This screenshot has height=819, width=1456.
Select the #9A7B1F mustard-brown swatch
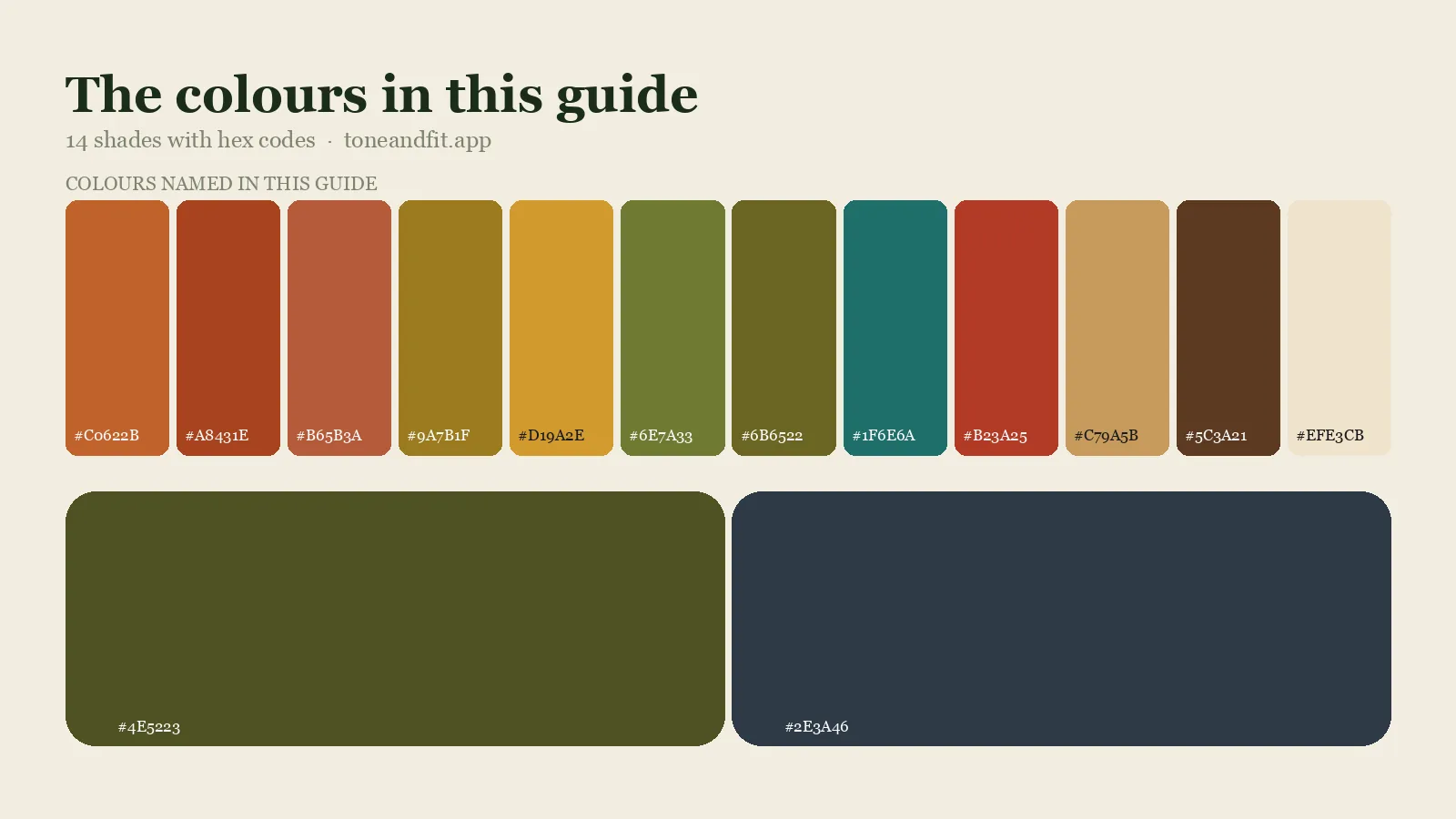coord(450,328)
